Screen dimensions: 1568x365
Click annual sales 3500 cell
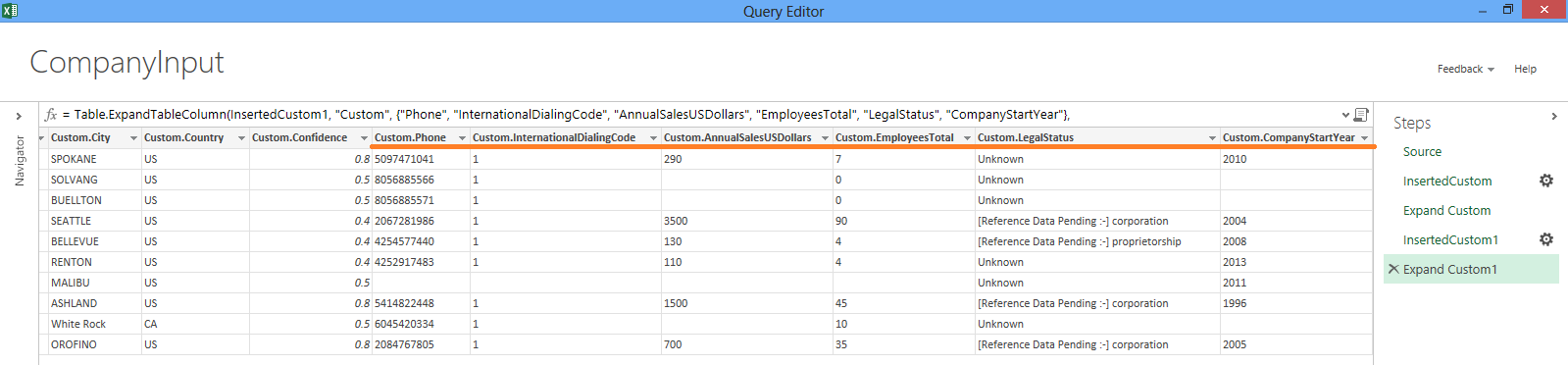click(747, 221)
